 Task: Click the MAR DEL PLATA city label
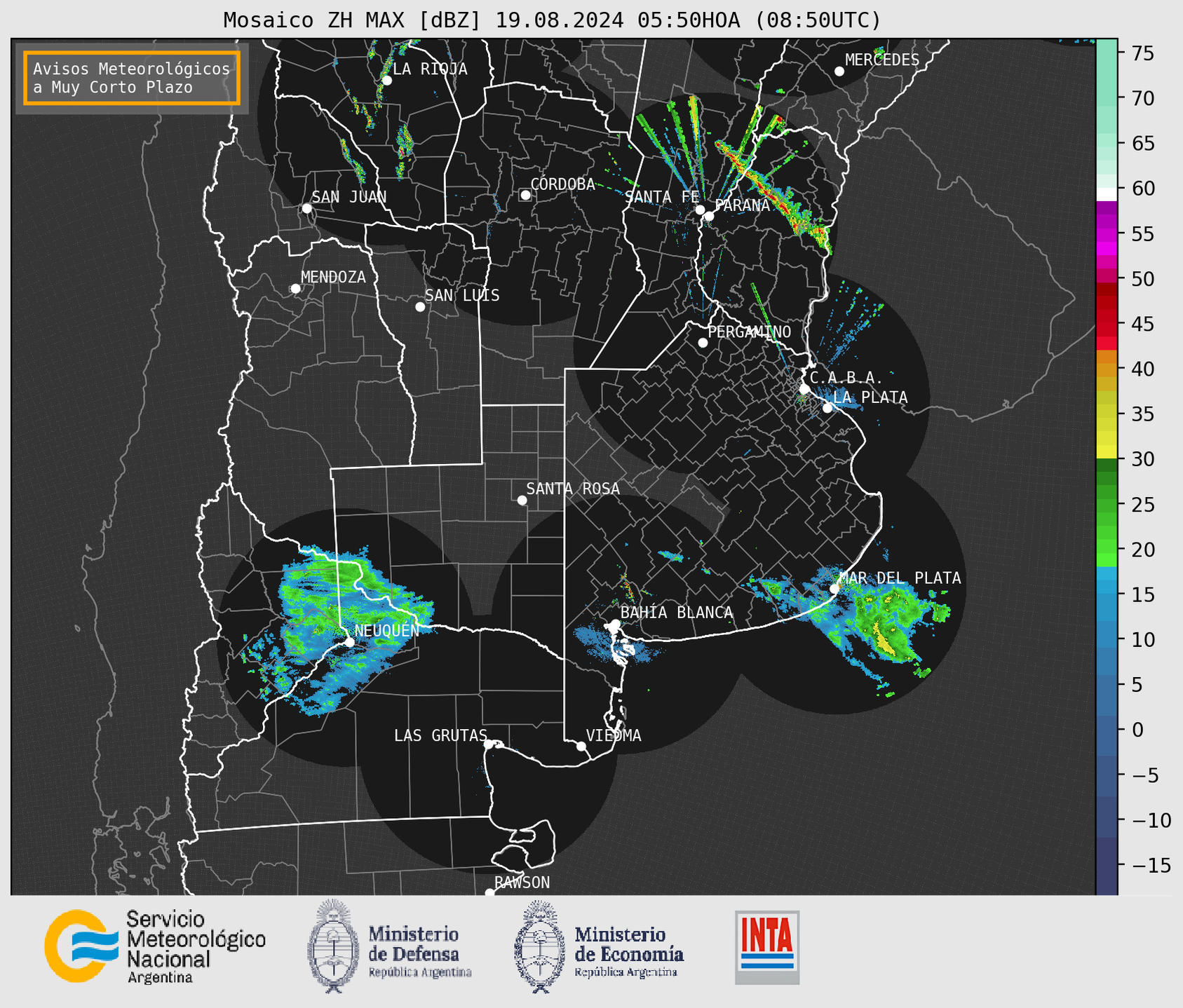(x=900, y=578)
